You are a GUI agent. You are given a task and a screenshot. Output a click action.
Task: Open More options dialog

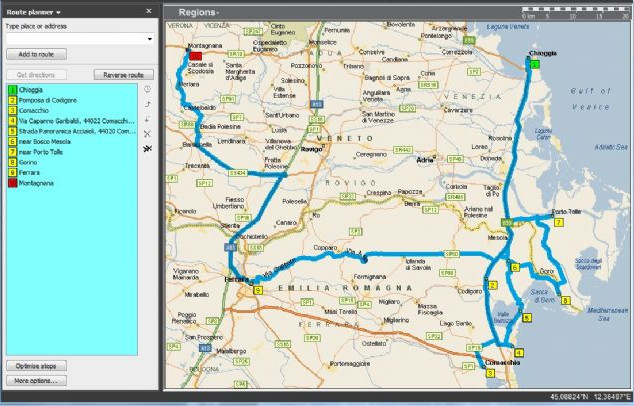pyautogui.click(x=36, y=381)
